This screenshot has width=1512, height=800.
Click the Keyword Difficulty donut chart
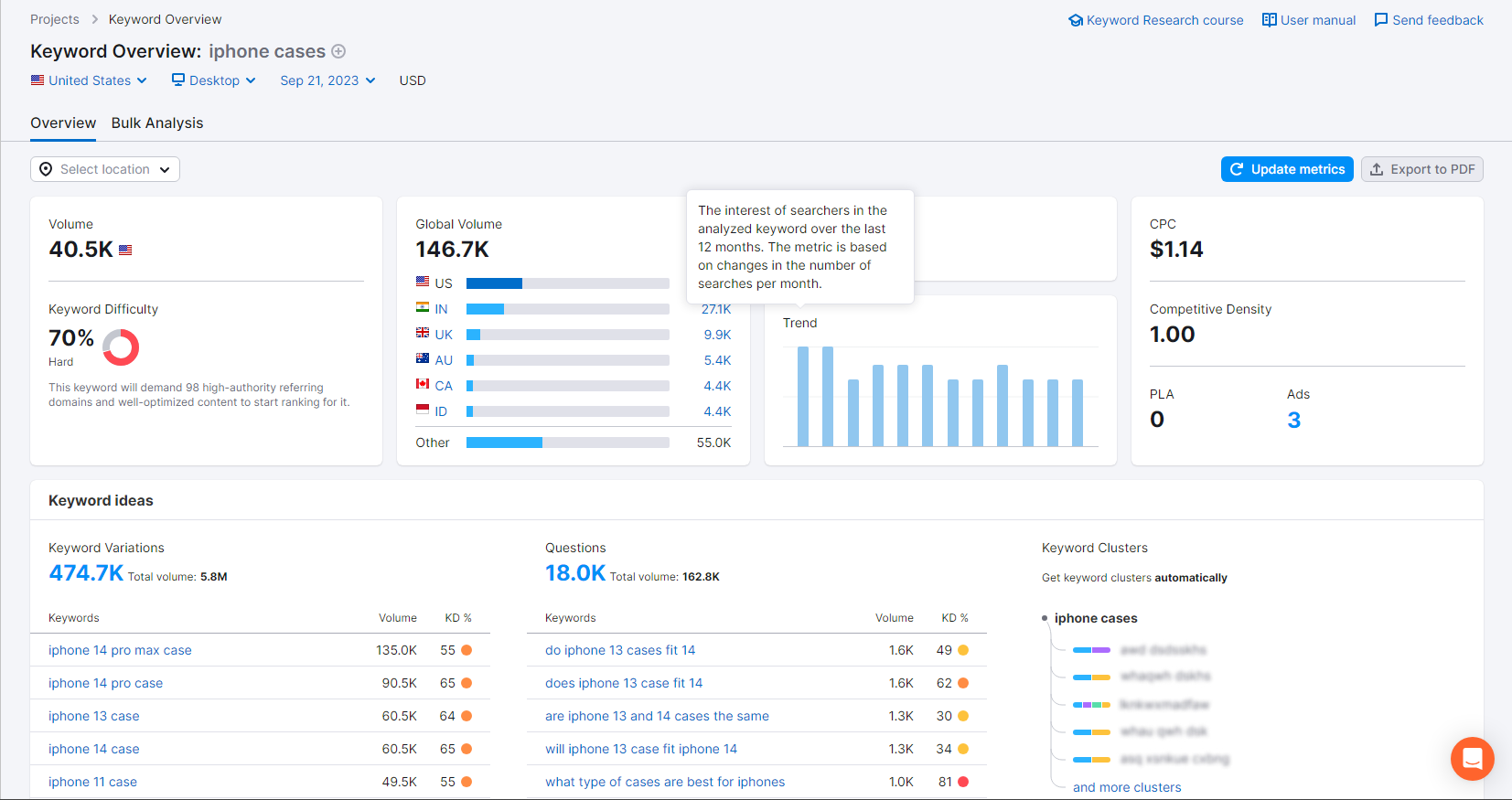(x=121, y=347)
